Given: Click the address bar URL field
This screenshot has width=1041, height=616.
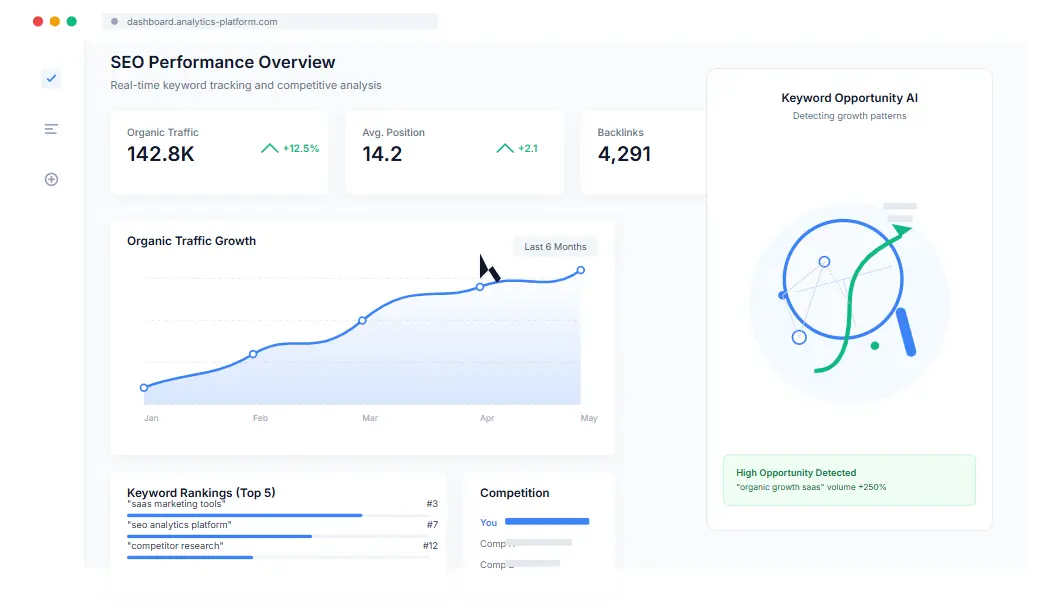Looking at the screenshot, I should [x=270, y=21].
